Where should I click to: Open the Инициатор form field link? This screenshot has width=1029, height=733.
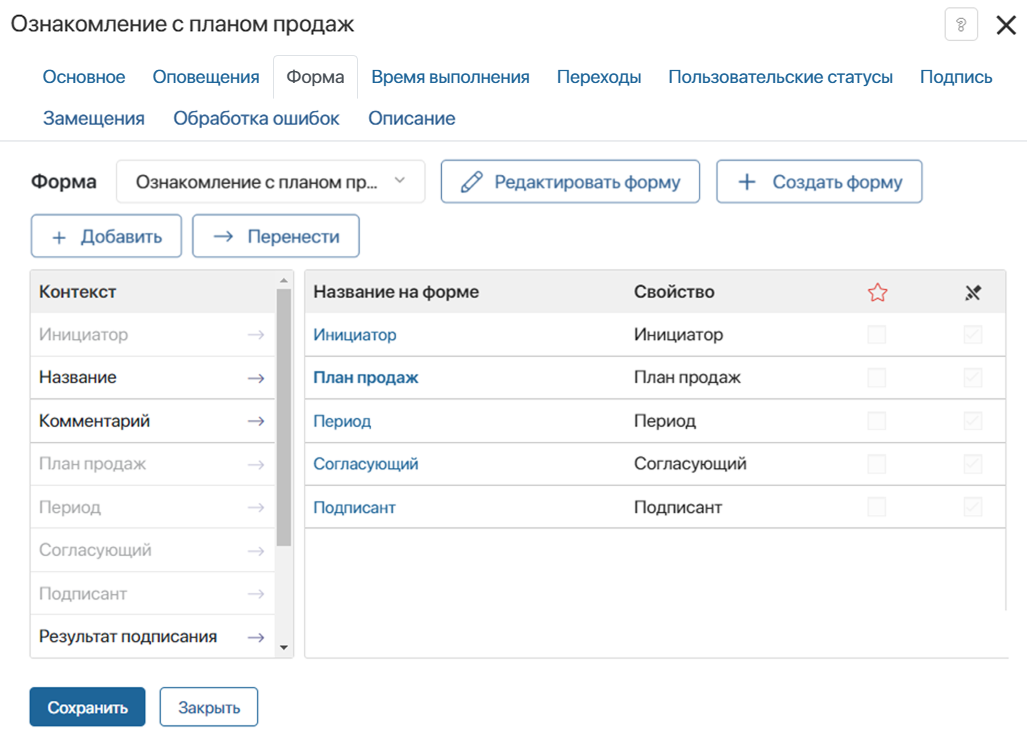355,335
